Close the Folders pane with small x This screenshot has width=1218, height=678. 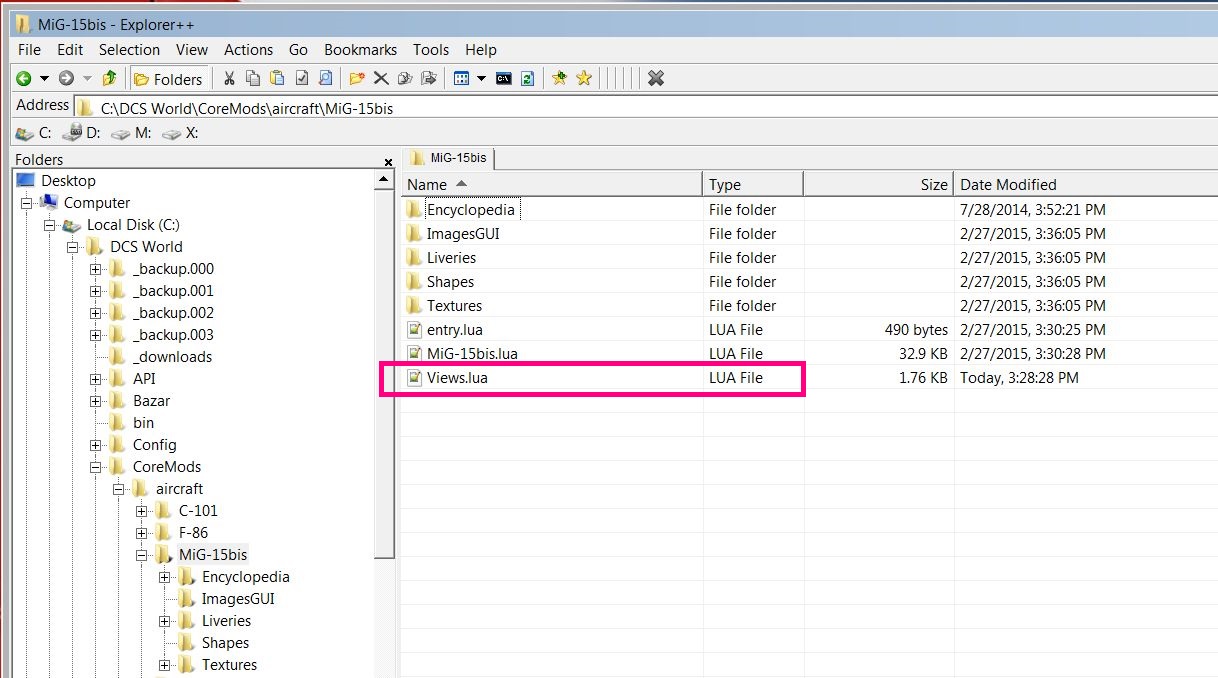pyautogui.click(x=388, y=162)
